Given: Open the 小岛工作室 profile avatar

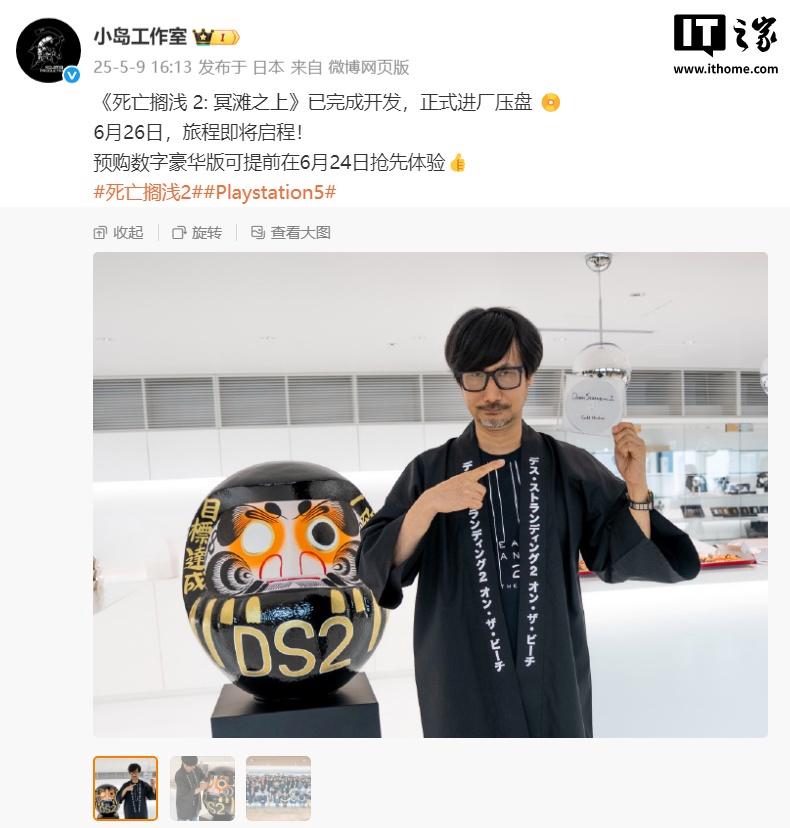Looking at the screenshot, I should pyautogui.click(x=48, y=50).
